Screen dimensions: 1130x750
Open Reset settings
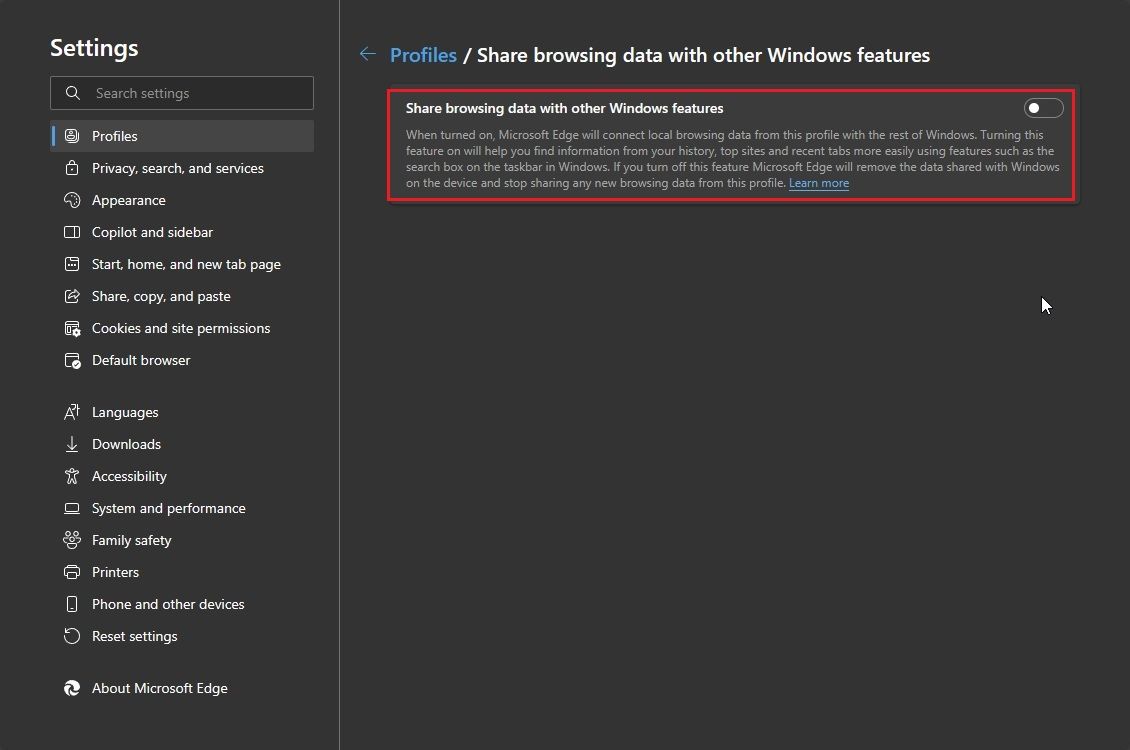(x=133, y=636)
